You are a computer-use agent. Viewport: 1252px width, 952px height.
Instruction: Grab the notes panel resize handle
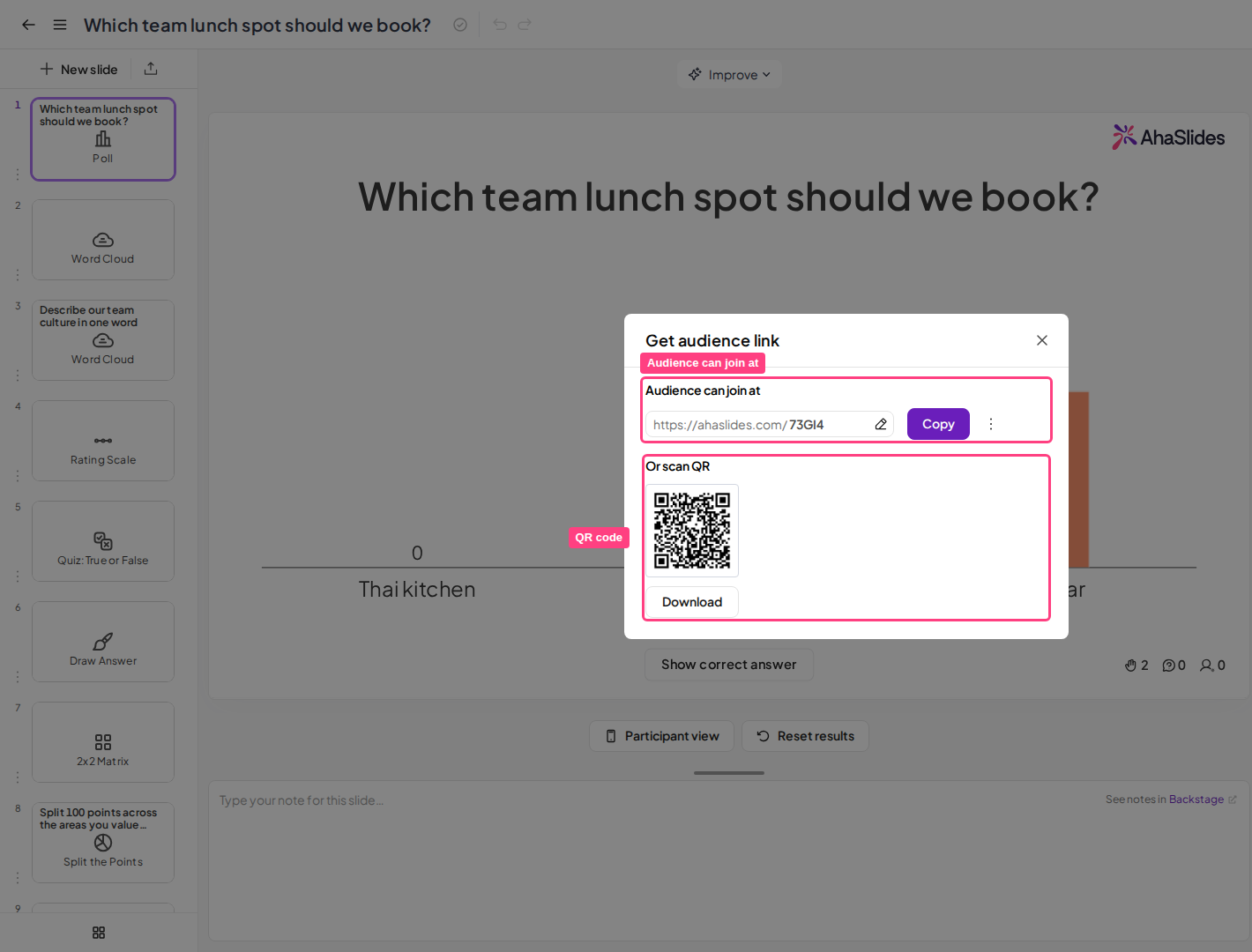[729, 773]
